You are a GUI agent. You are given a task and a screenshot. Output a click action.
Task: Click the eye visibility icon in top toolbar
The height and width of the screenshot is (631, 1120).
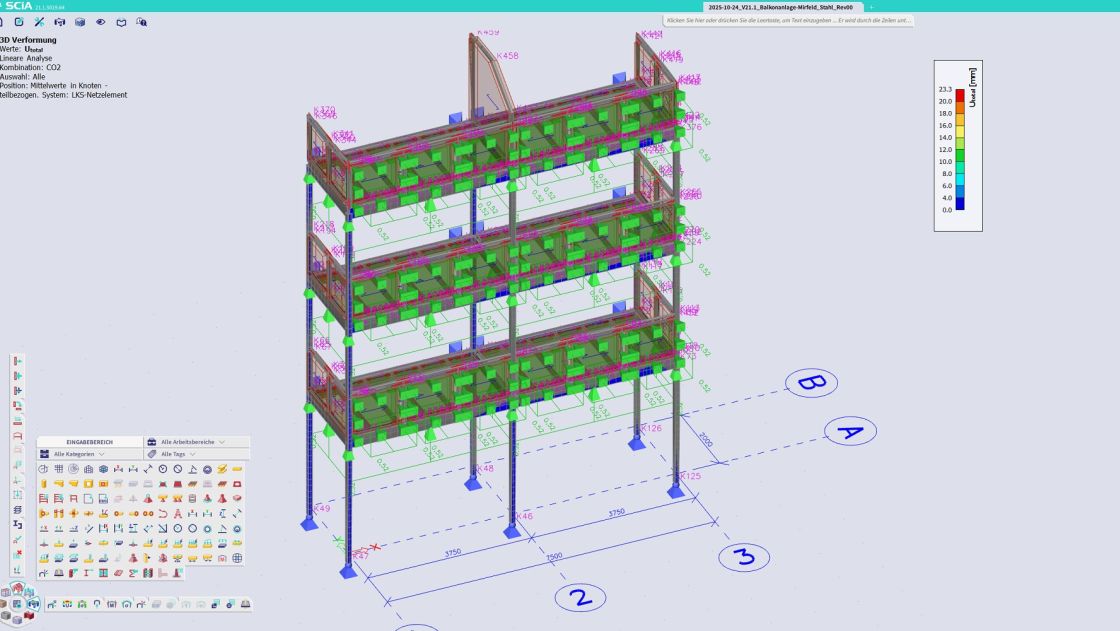coord(100,21)
